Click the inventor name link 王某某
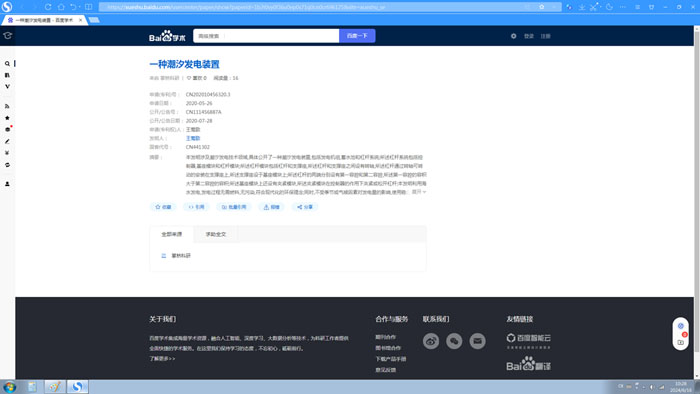 click(x=193, y=138)
